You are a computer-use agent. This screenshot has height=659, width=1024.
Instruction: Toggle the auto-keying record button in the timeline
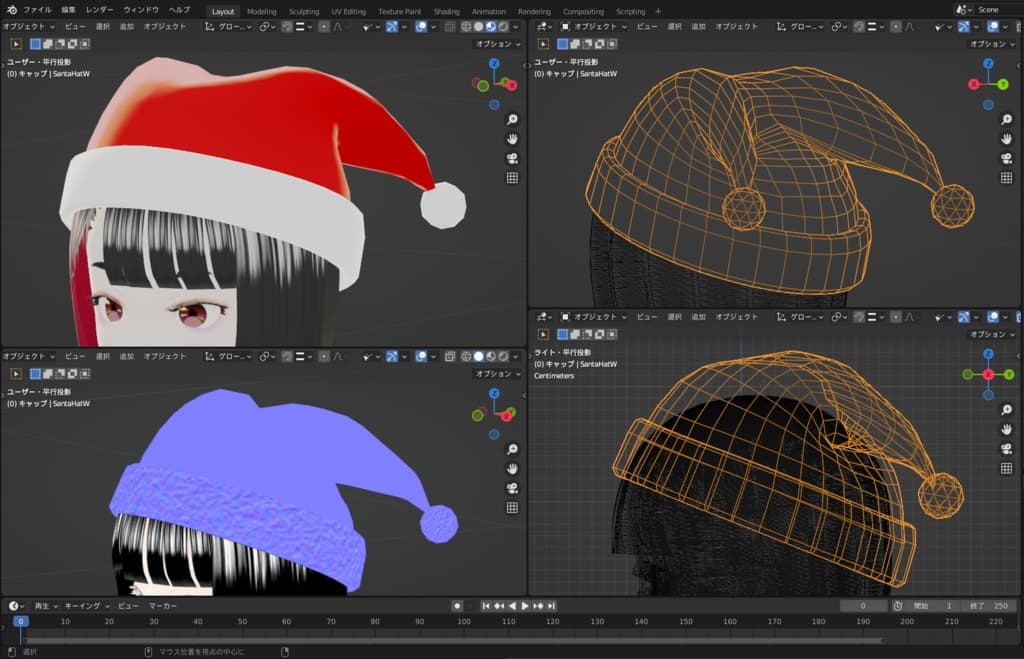[x=457, y=606]
